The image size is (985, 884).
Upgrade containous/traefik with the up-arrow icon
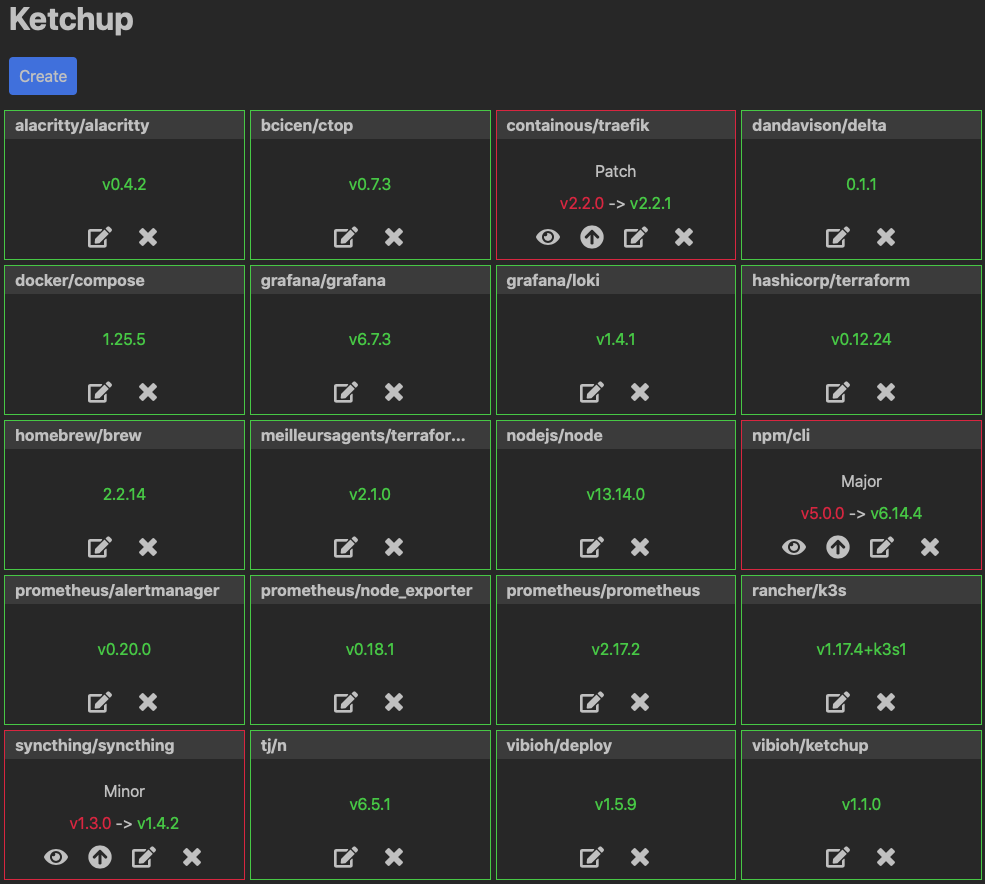point(592,237)
